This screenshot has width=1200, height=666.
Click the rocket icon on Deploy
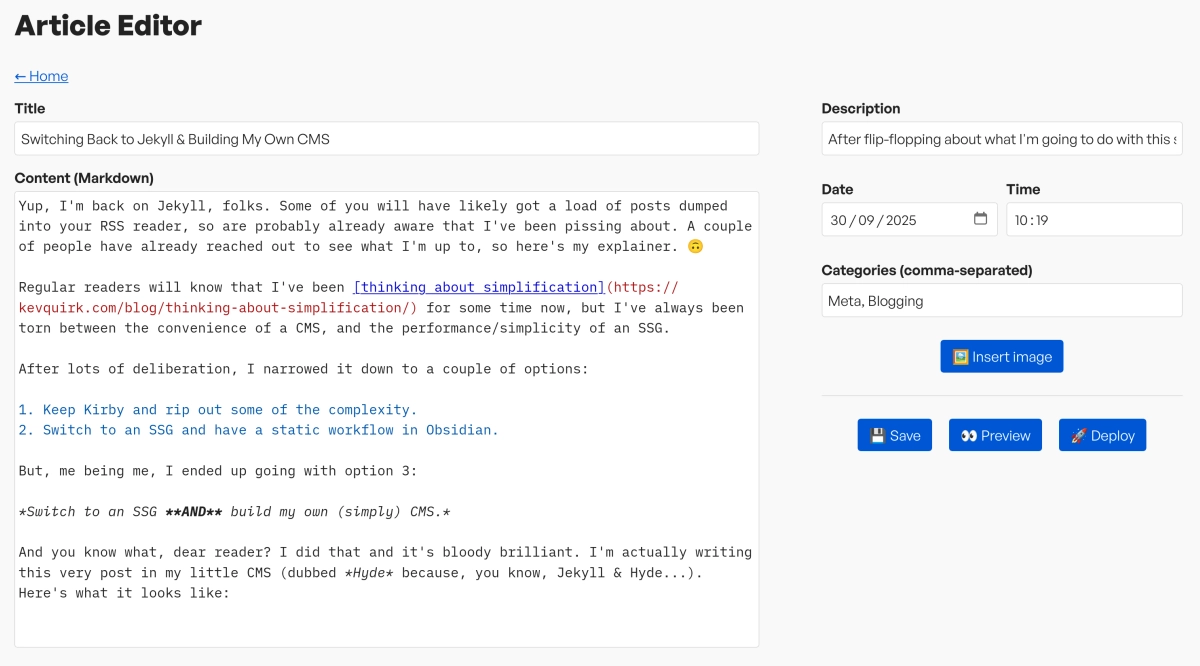(x=1078, y=436)
